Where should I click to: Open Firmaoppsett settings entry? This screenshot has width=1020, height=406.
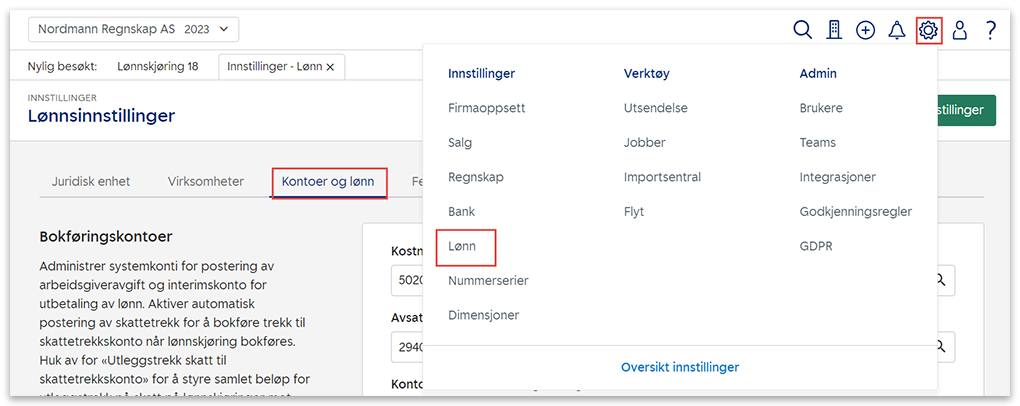486,108
